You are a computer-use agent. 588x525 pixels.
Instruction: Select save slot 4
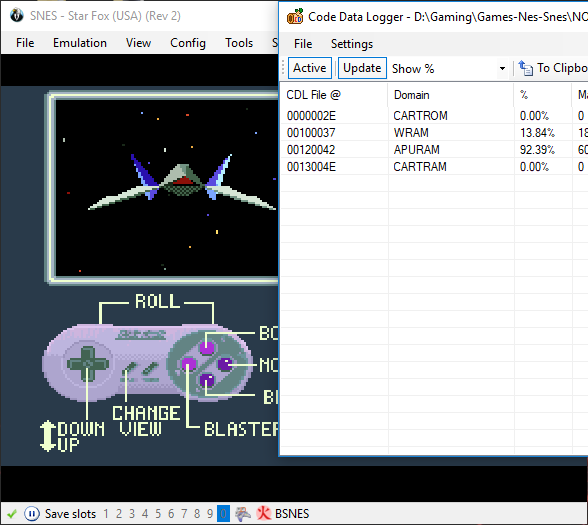point(145,513)
